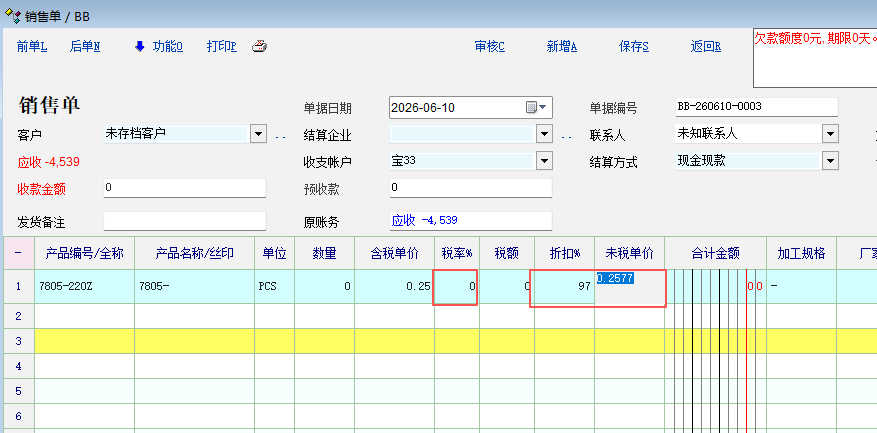The height and width of the screenshot is (433, 877).
Task: Select row header 6
Action: (18, 416)
